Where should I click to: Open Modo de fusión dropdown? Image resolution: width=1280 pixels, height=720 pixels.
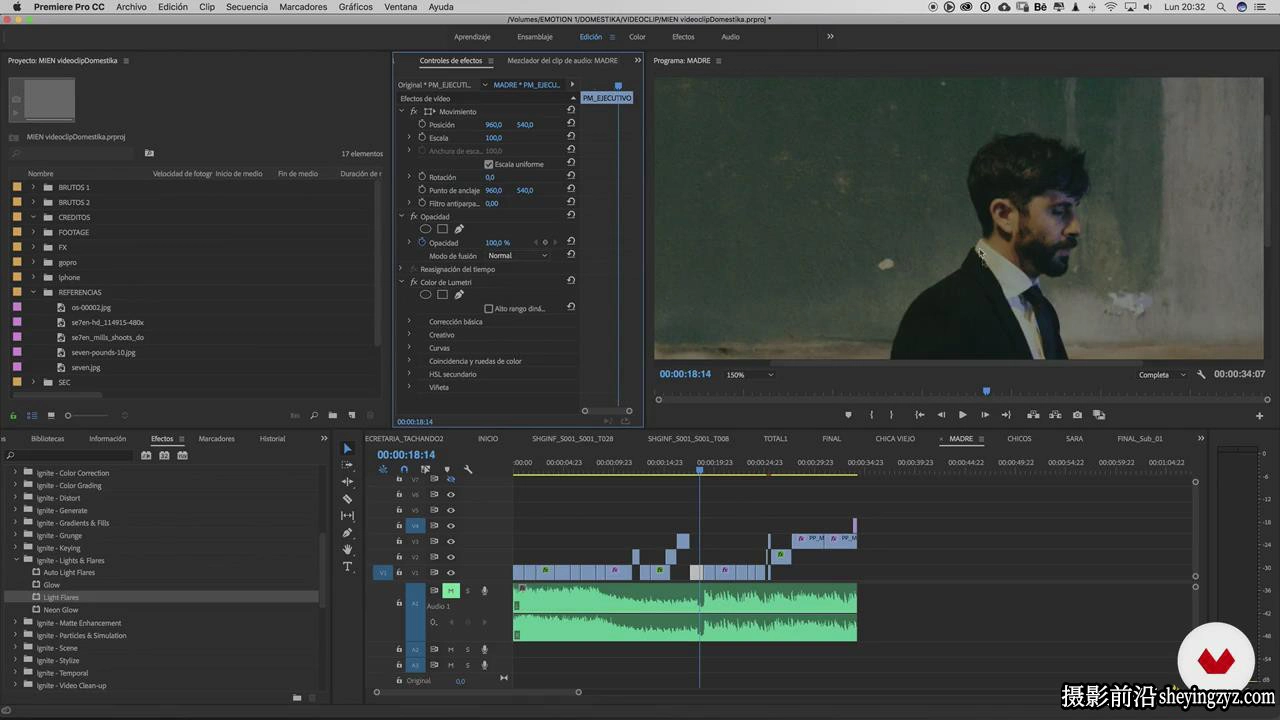[518, 256]
